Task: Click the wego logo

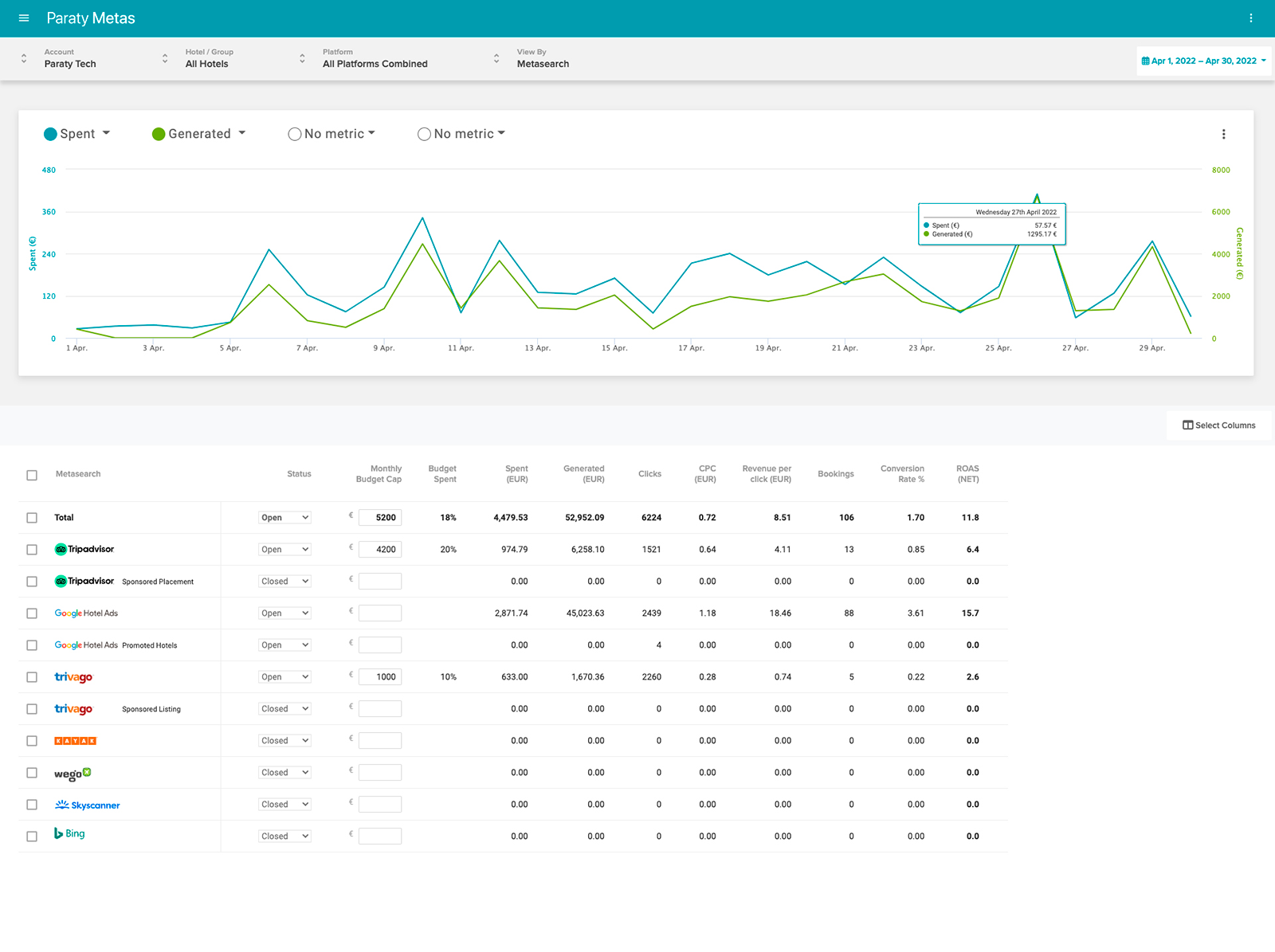Action: (x=73, y=774)
